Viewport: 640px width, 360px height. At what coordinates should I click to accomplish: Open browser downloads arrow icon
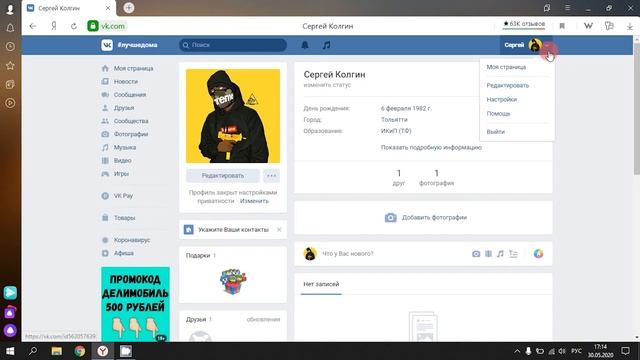point(630,26)
